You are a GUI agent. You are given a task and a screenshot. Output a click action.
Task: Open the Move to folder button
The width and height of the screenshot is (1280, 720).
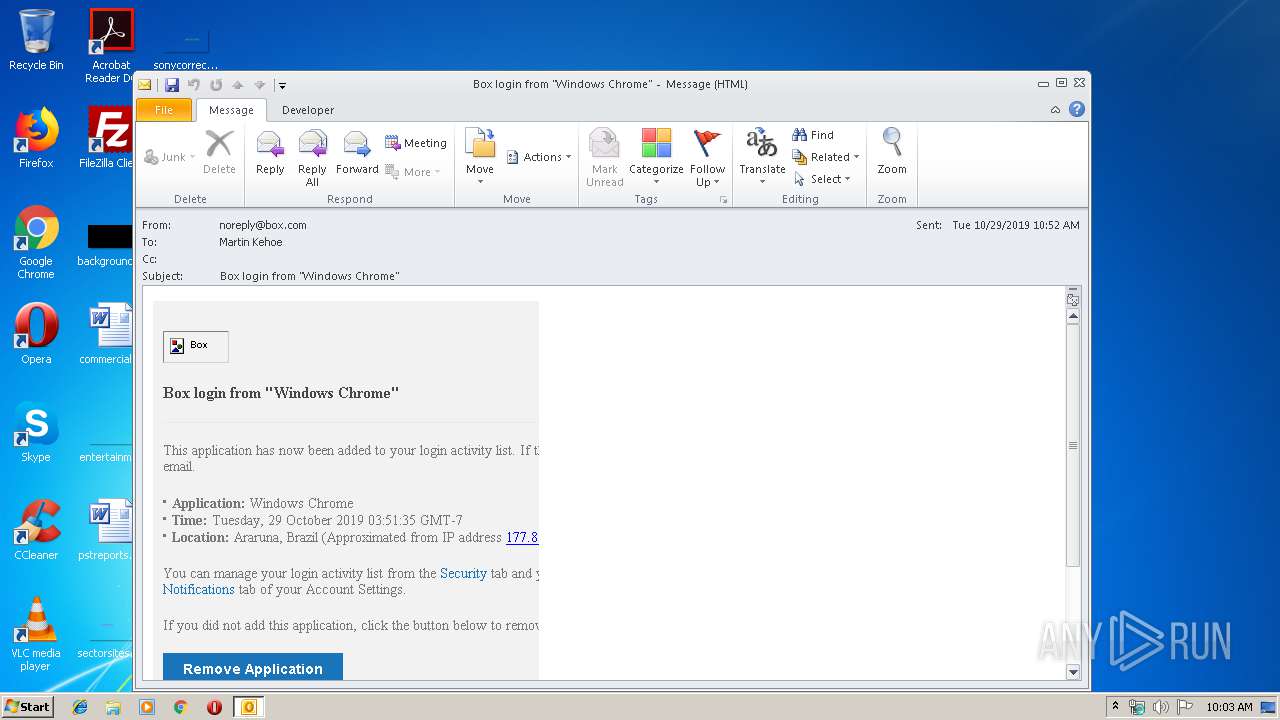(x=480, y=157)
